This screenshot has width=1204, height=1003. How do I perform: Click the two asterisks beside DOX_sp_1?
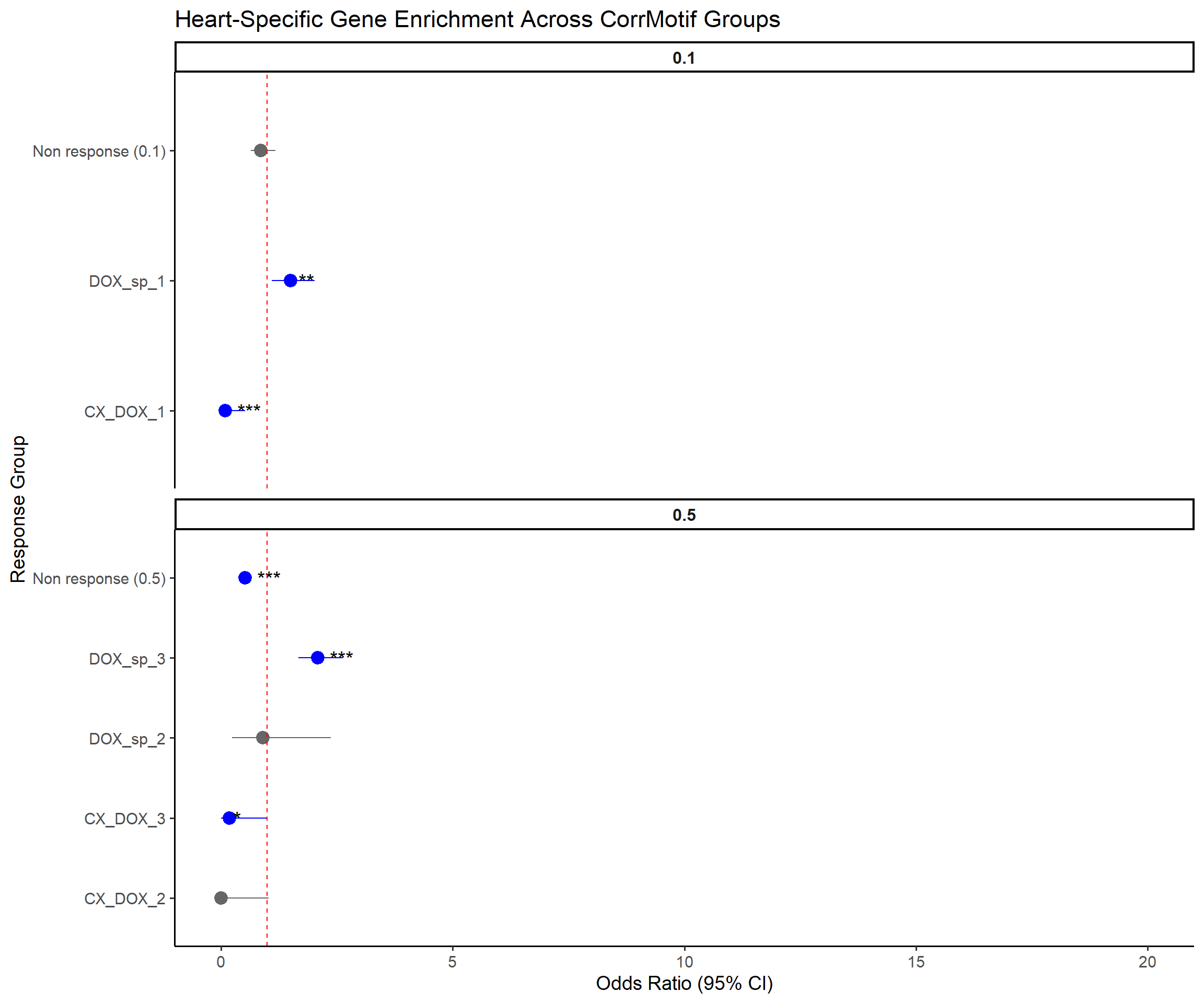point(306,278)
